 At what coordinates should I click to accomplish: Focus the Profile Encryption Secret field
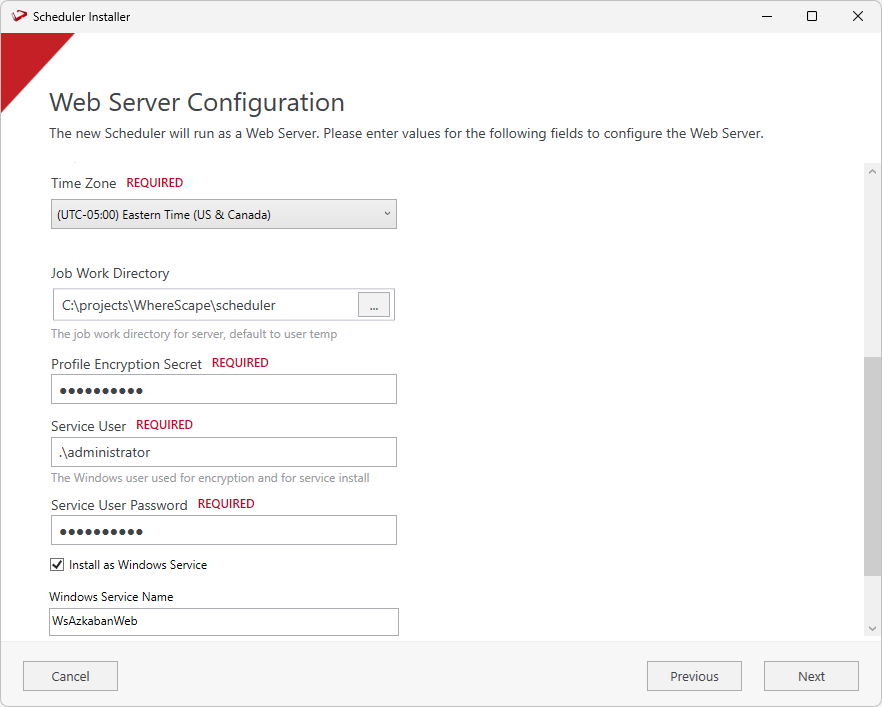(224, 389)
